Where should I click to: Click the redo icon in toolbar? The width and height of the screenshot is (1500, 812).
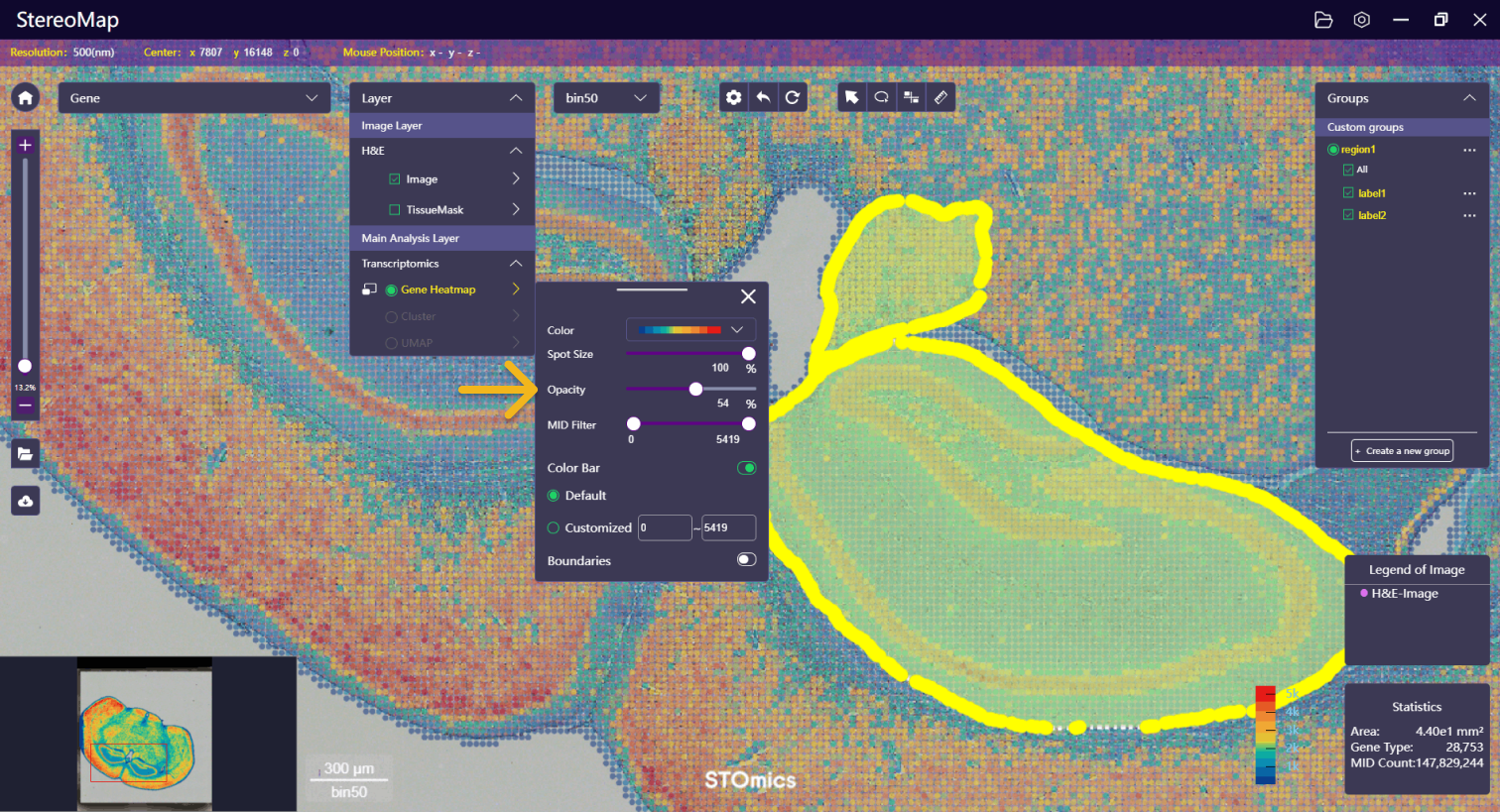[x=792, y=97]
